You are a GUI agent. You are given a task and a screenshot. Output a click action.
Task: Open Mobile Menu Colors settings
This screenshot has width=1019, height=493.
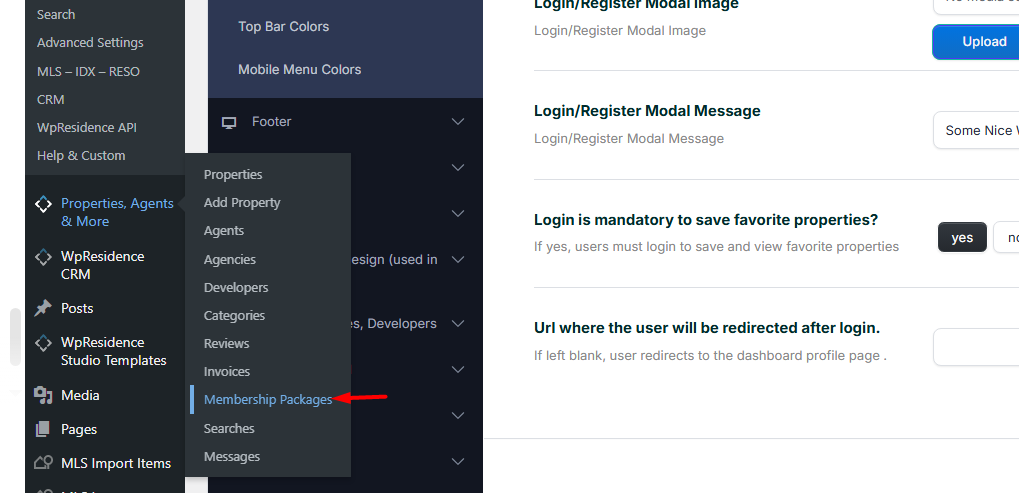(x=299, y=70)
